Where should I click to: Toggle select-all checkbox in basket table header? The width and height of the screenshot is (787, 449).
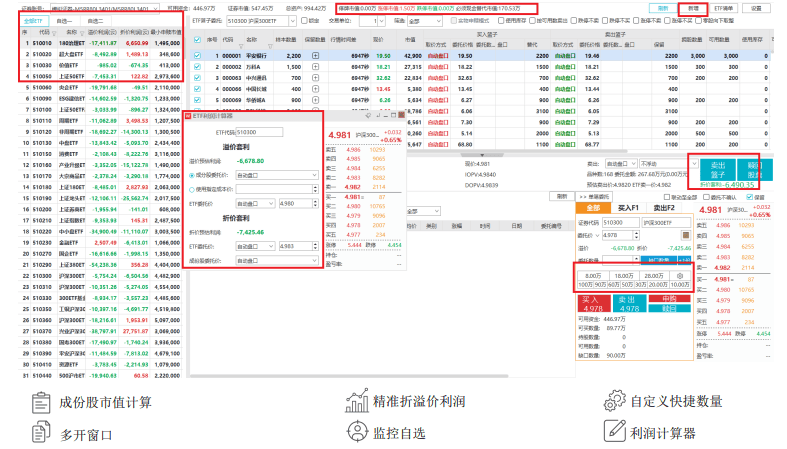(197, 40)
